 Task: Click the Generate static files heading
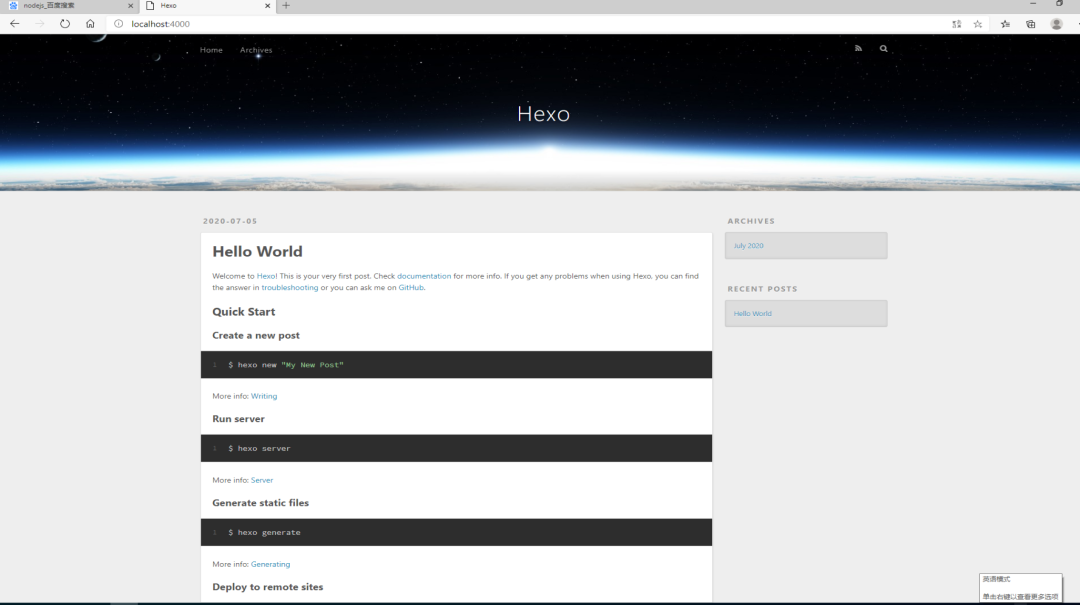pos(260,503)
